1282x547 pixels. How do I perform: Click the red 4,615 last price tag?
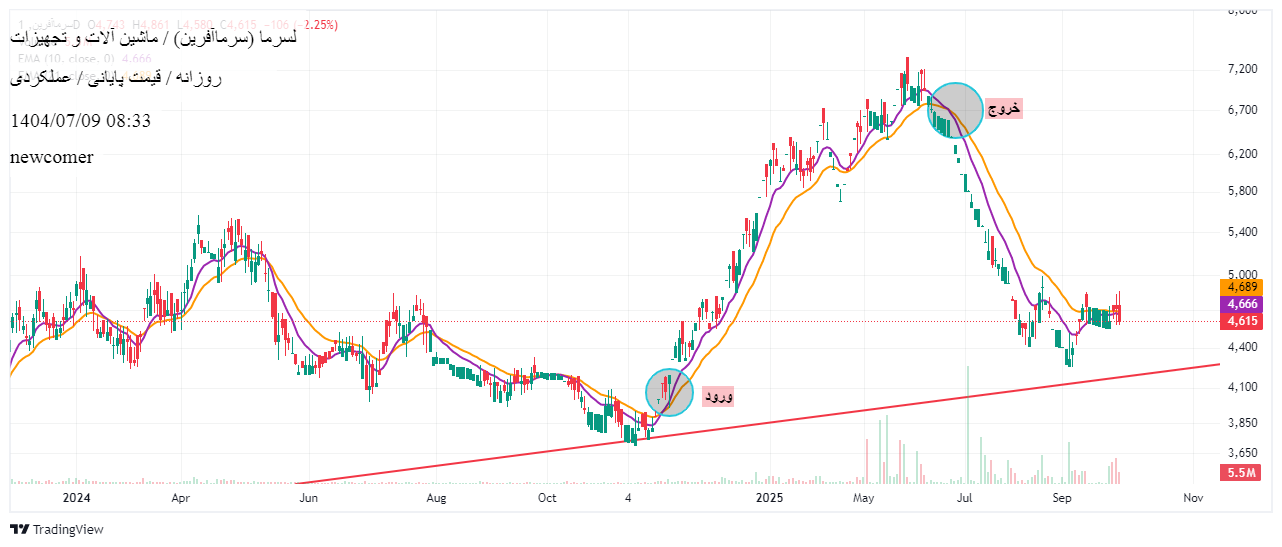(x=1241, y=321)
